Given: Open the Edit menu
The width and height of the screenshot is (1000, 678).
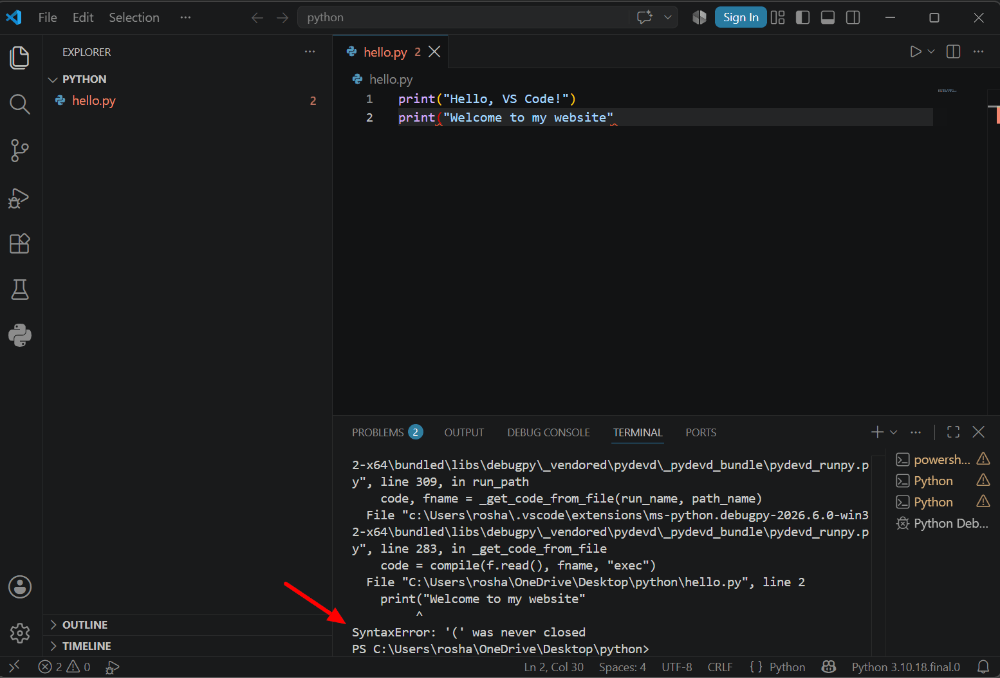Looking at the screenshot, I should pyautogui.click(x=83, y=17).
